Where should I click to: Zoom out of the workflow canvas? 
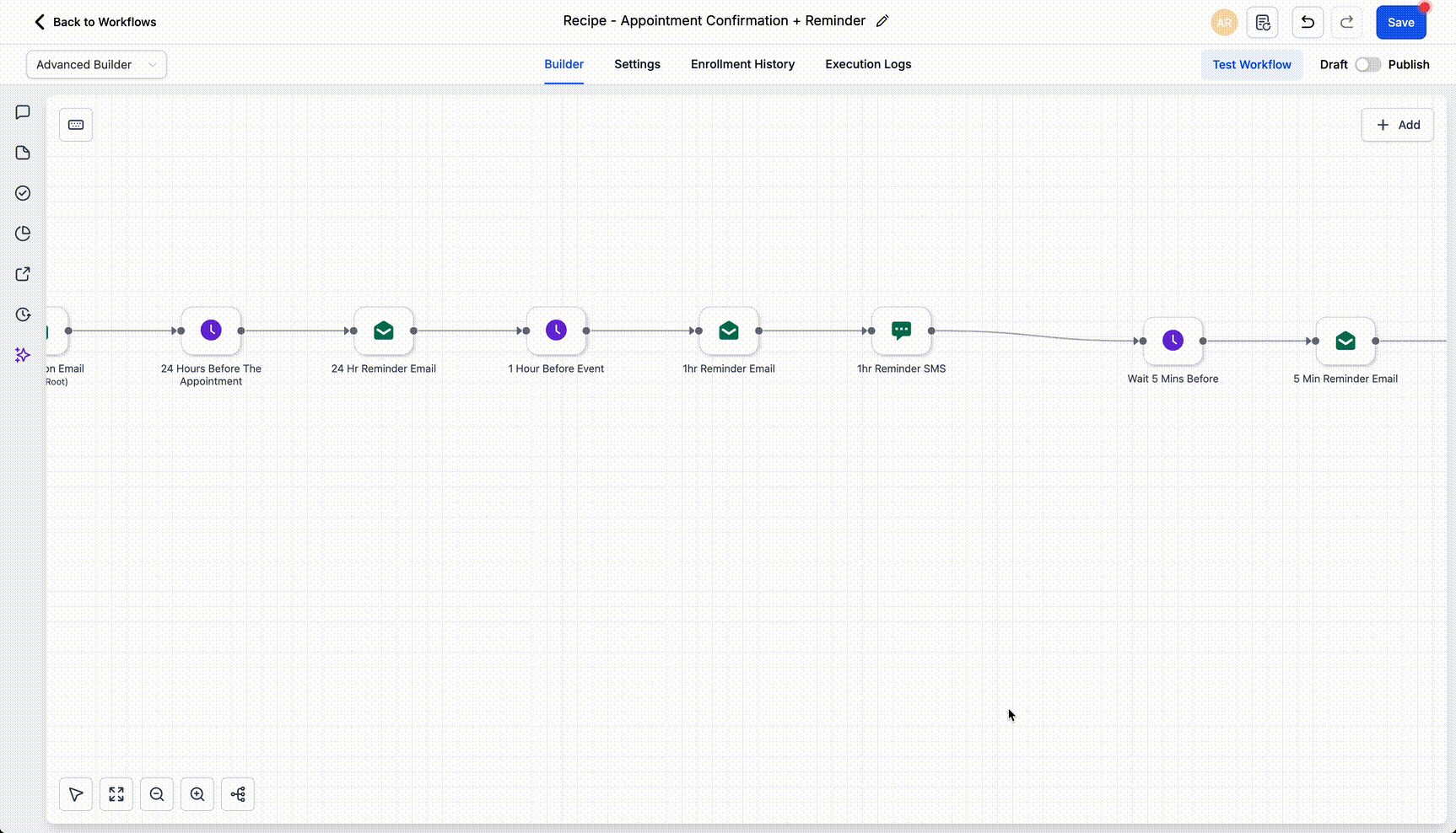coord(156,793)
